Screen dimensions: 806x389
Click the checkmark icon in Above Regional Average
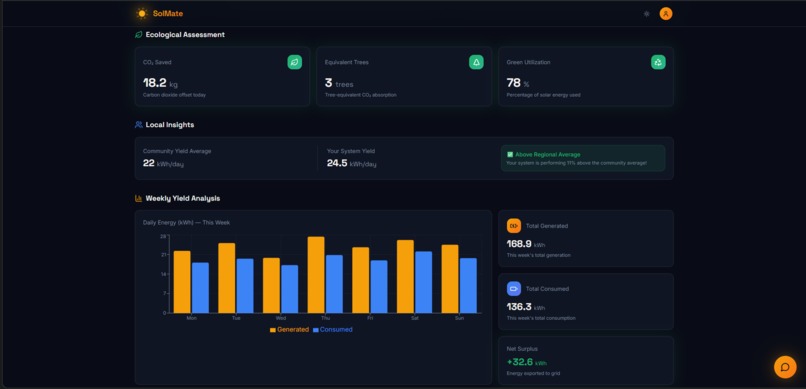(510, 154)
